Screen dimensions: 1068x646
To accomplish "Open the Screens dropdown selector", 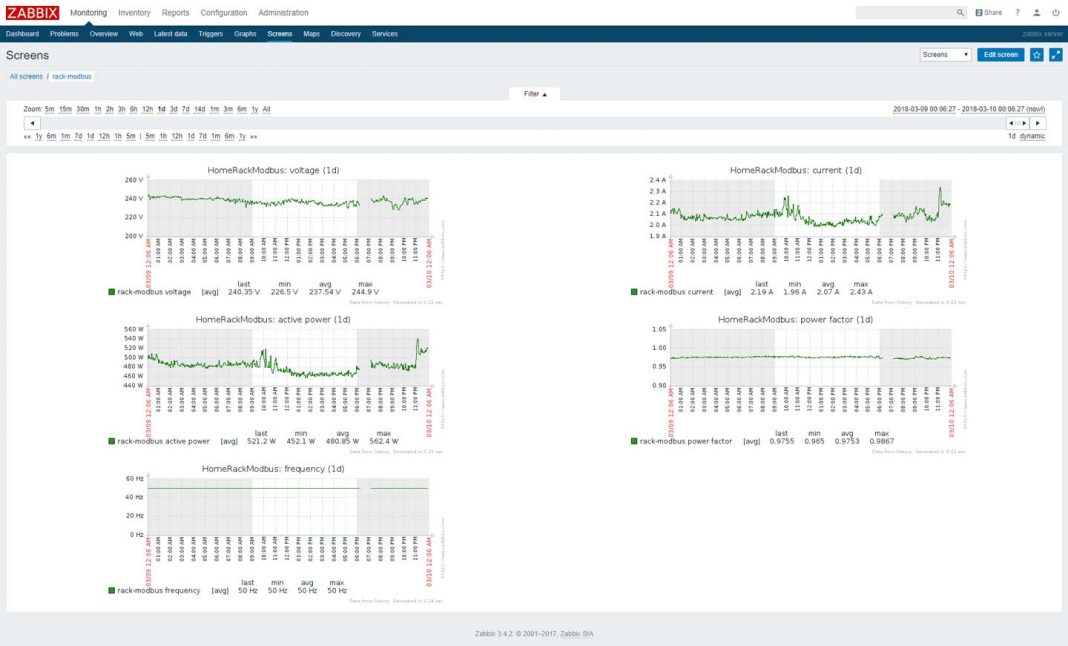I will click(x=945, y=55).
